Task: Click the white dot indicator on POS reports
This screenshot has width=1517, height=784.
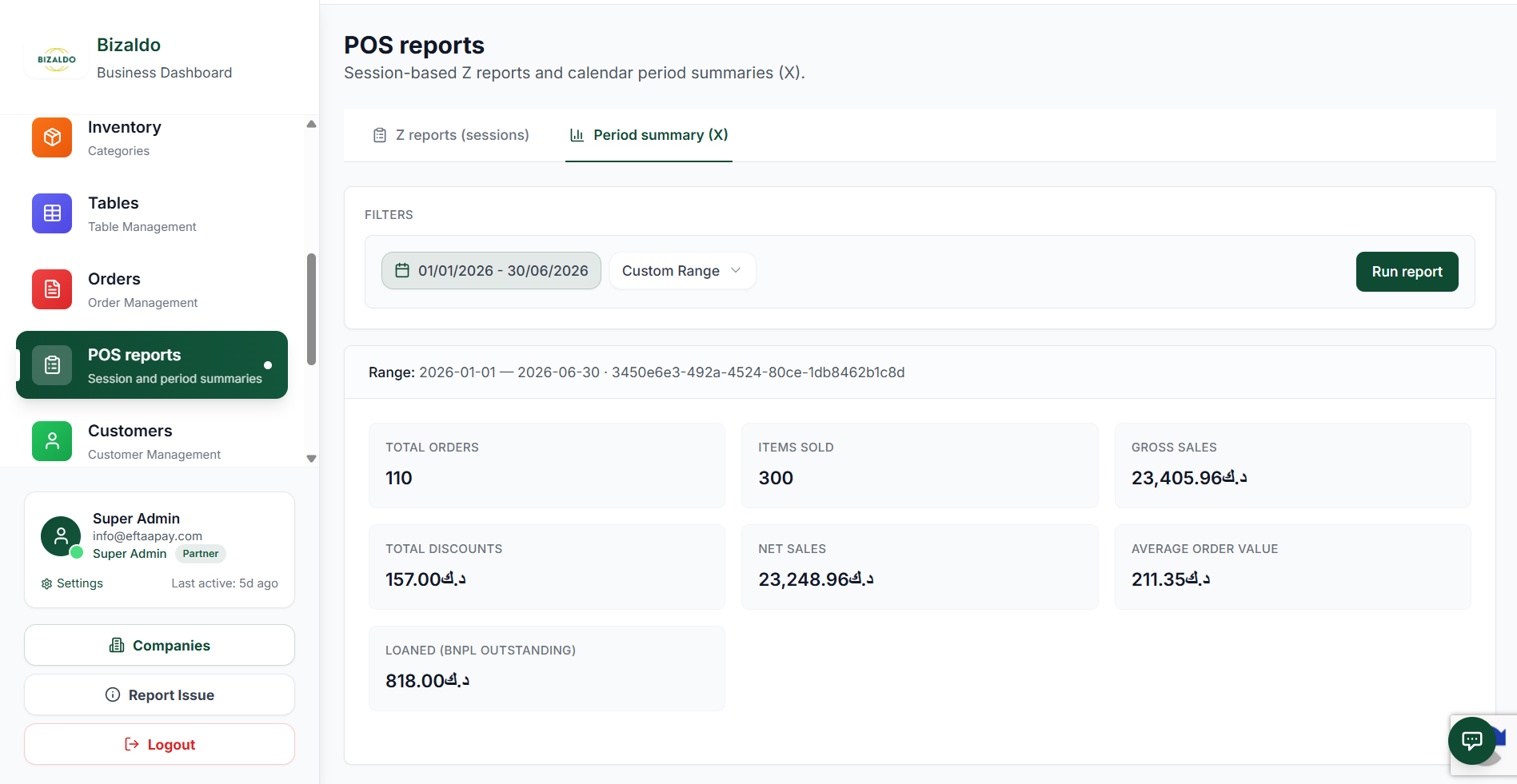Action: (x=268, y=365)
